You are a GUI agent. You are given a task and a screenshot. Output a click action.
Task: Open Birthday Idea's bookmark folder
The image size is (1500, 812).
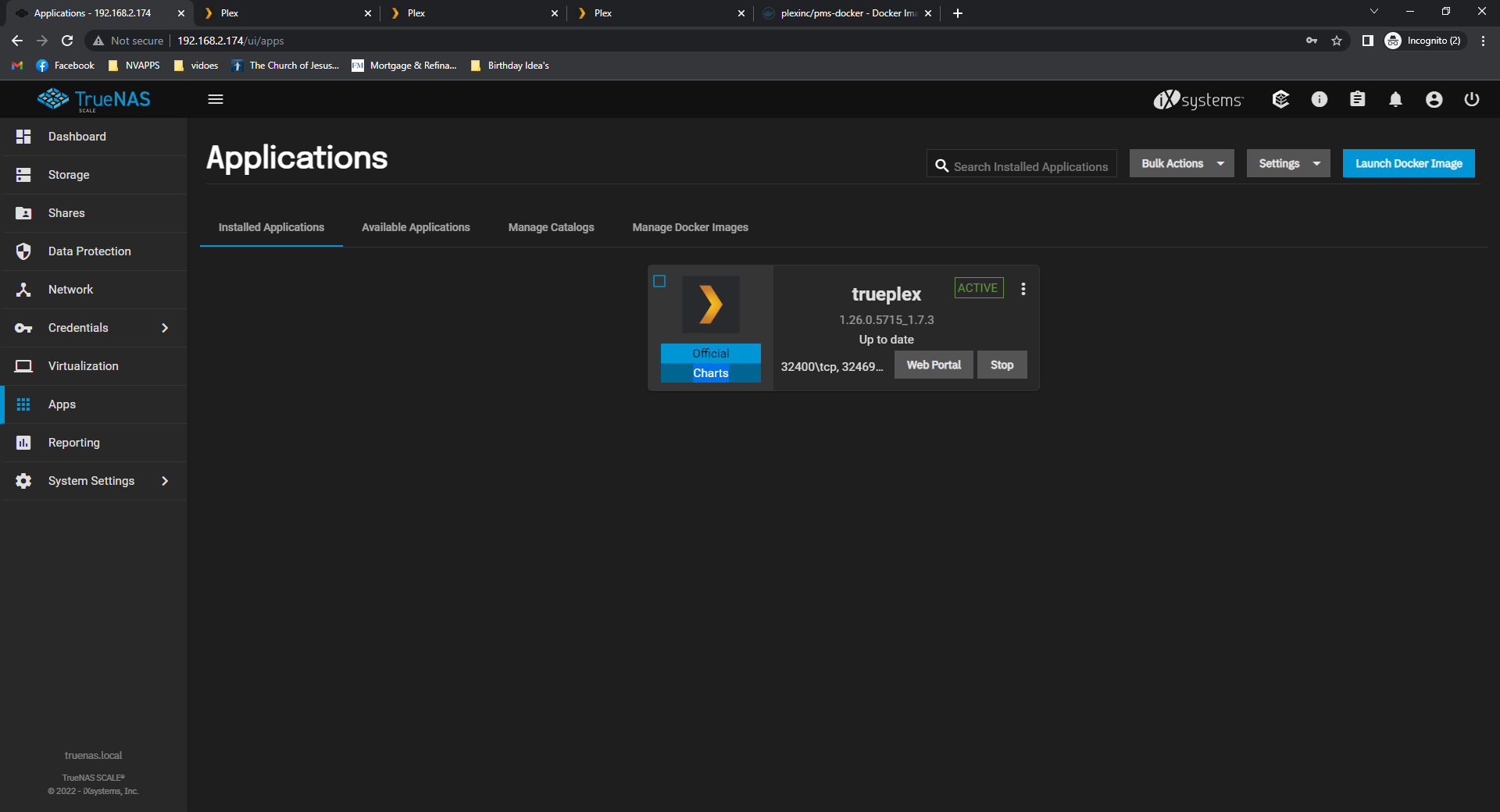[x=510, y=66]
